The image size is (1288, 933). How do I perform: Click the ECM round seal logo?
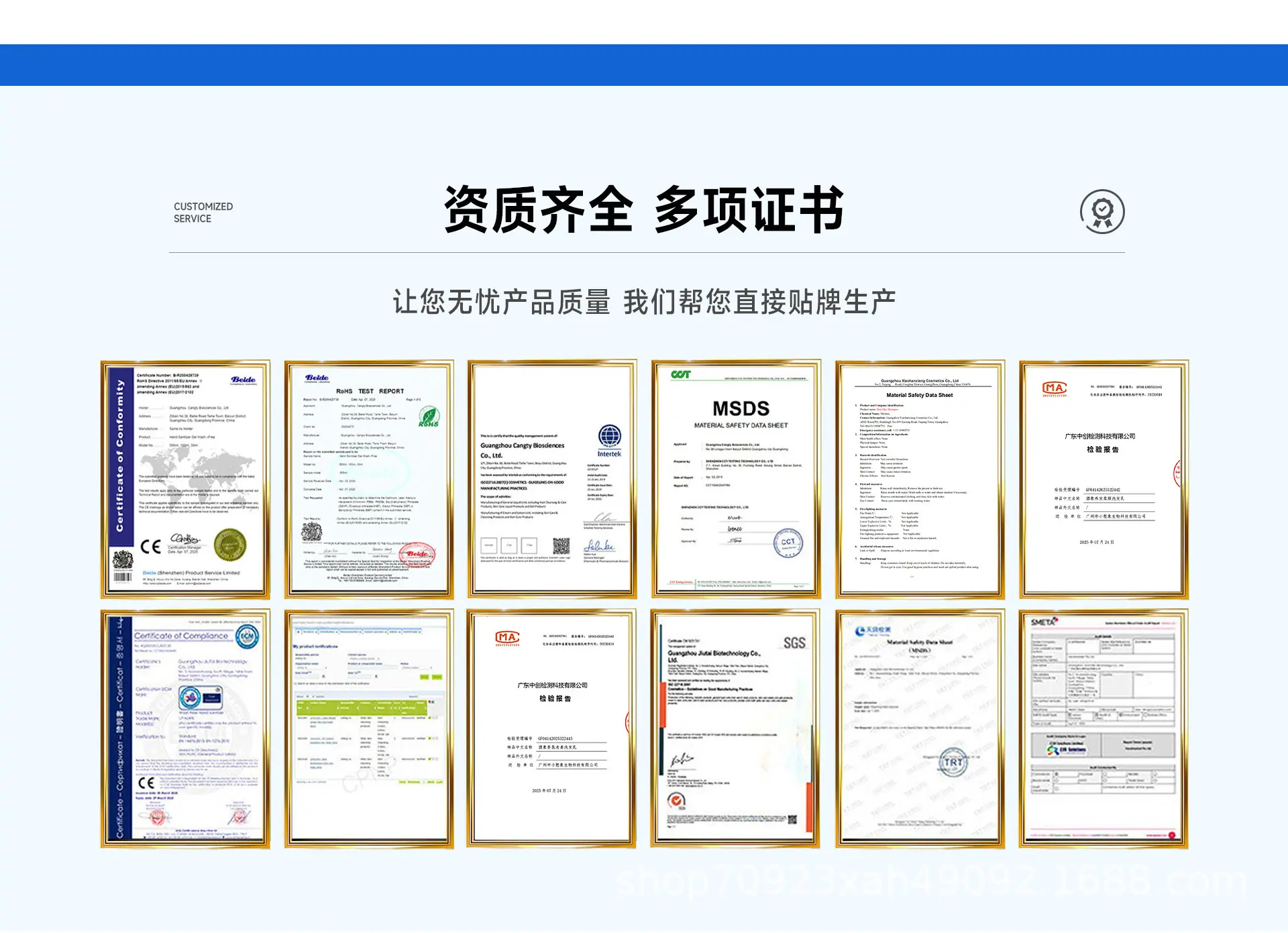click(x=248, y=637)
